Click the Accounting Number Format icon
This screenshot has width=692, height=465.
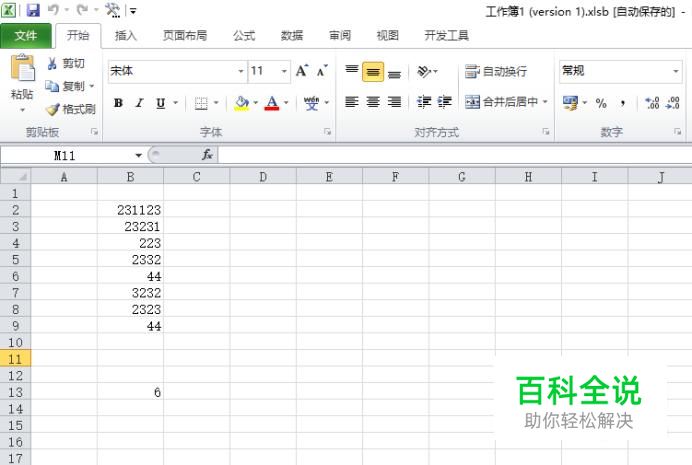tap(570, 103)
